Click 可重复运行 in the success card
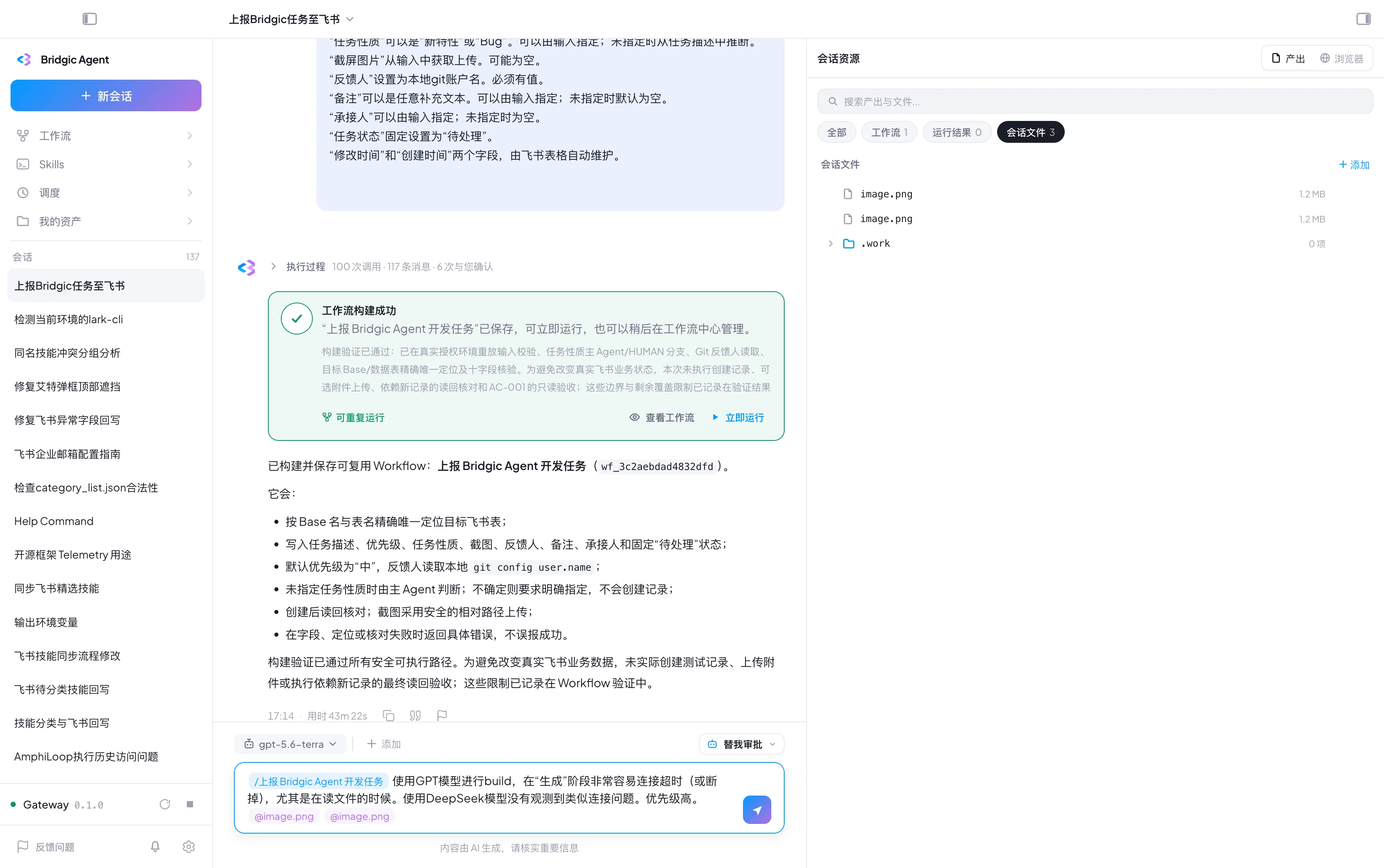The image size is (1384, 868). [x=353, y=417]
